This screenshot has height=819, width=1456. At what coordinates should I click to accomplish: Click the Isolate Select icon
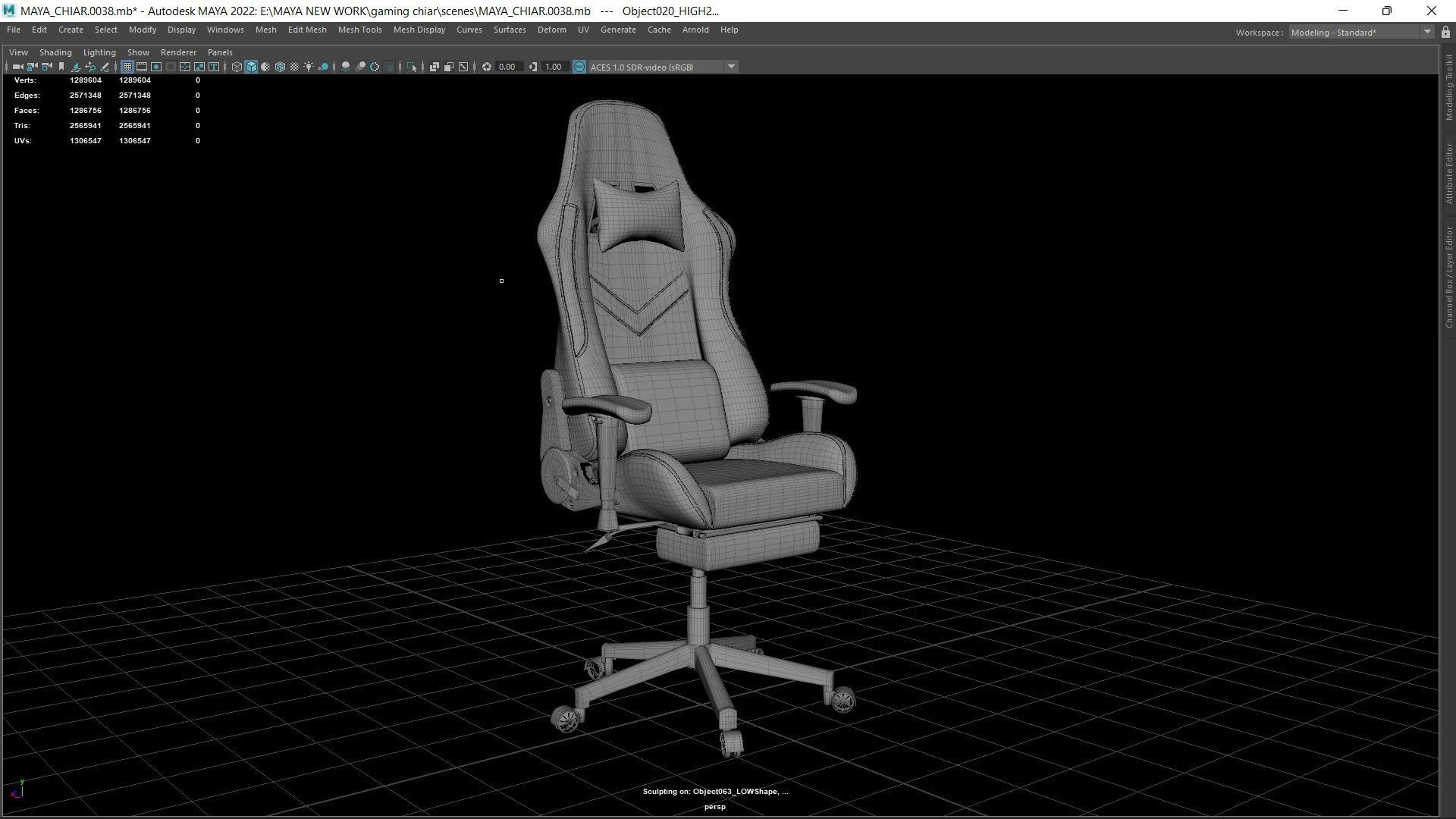pyautogui.click(x=412, y=67)
